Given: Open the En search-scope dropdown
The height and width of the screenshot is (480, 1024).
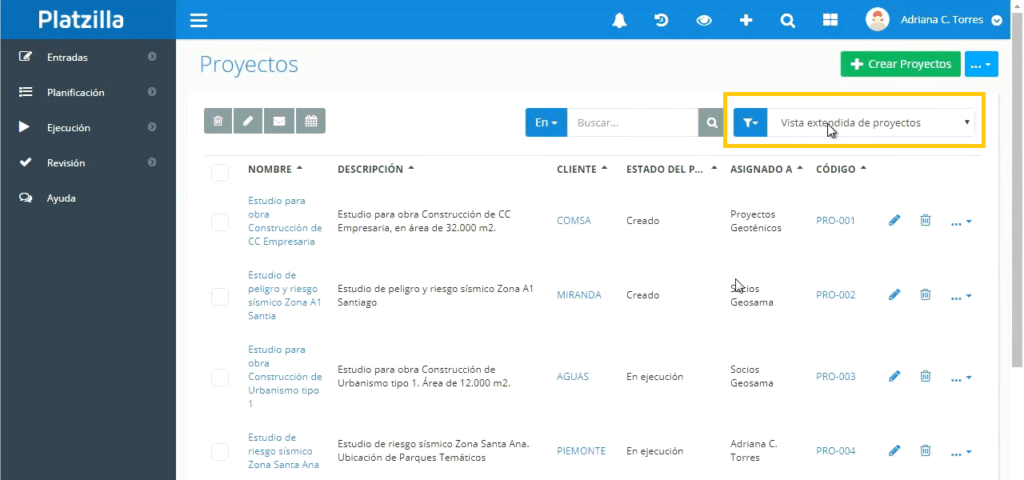Looking at the screenshot, I should coord(546,123).
